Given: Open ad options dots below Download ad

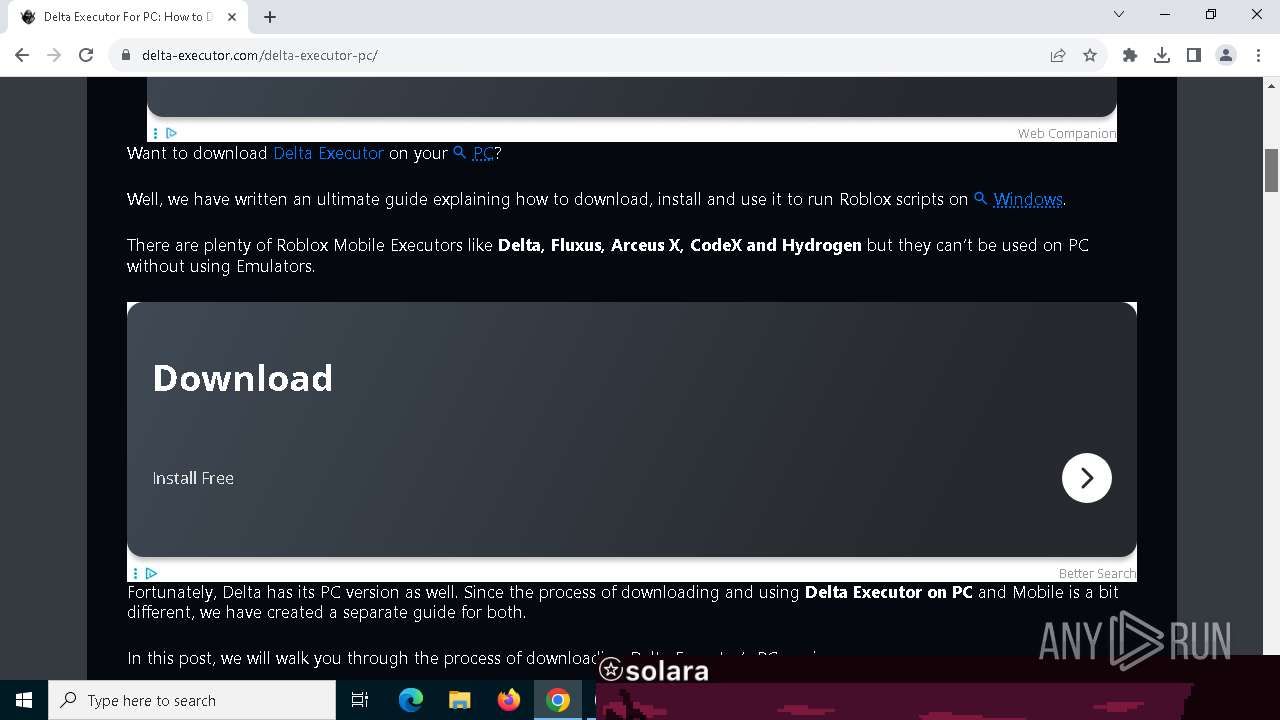Looking at the screenshot, I should (x=135, y=573).
